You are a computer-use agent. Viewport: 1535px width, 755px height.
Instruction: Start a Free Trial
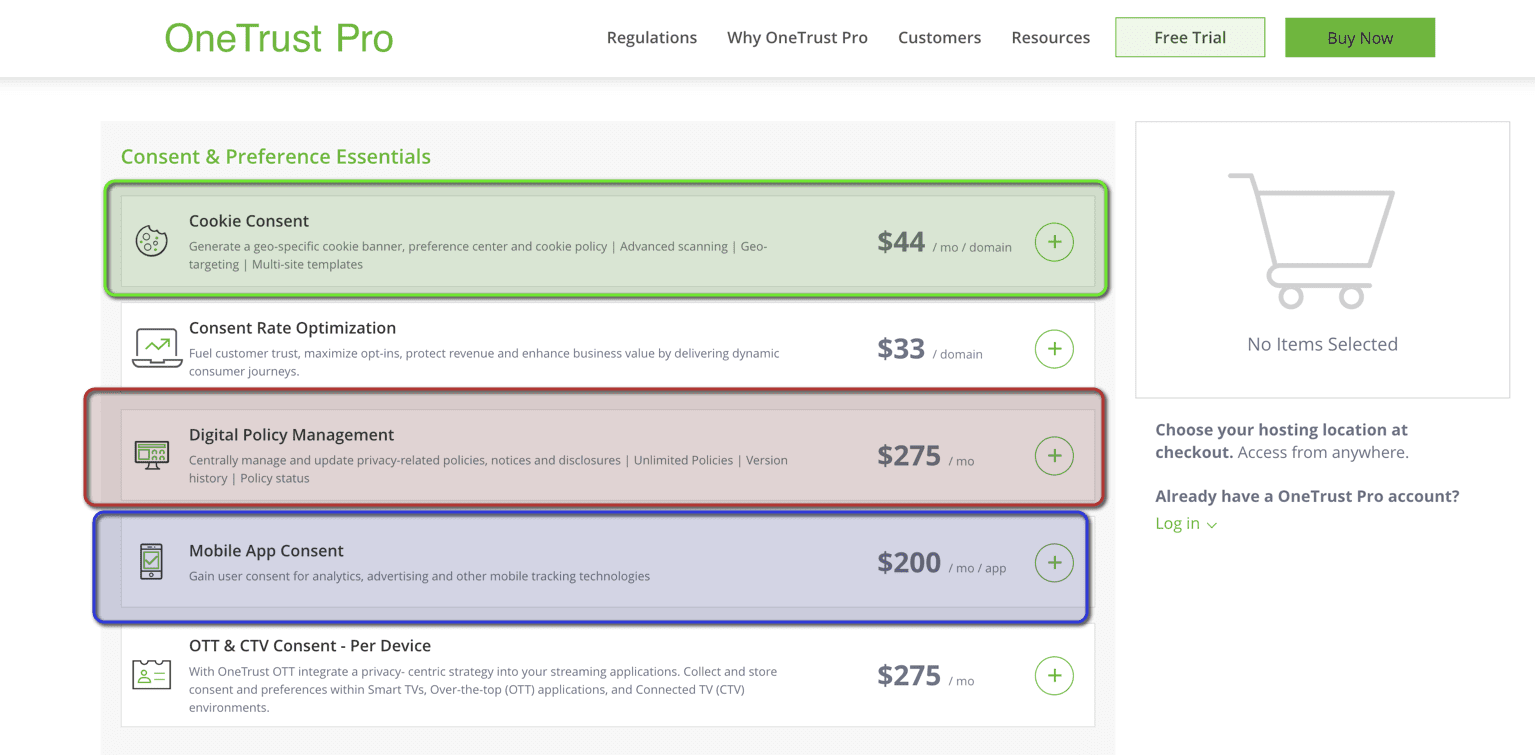[x=1189, y=36]
